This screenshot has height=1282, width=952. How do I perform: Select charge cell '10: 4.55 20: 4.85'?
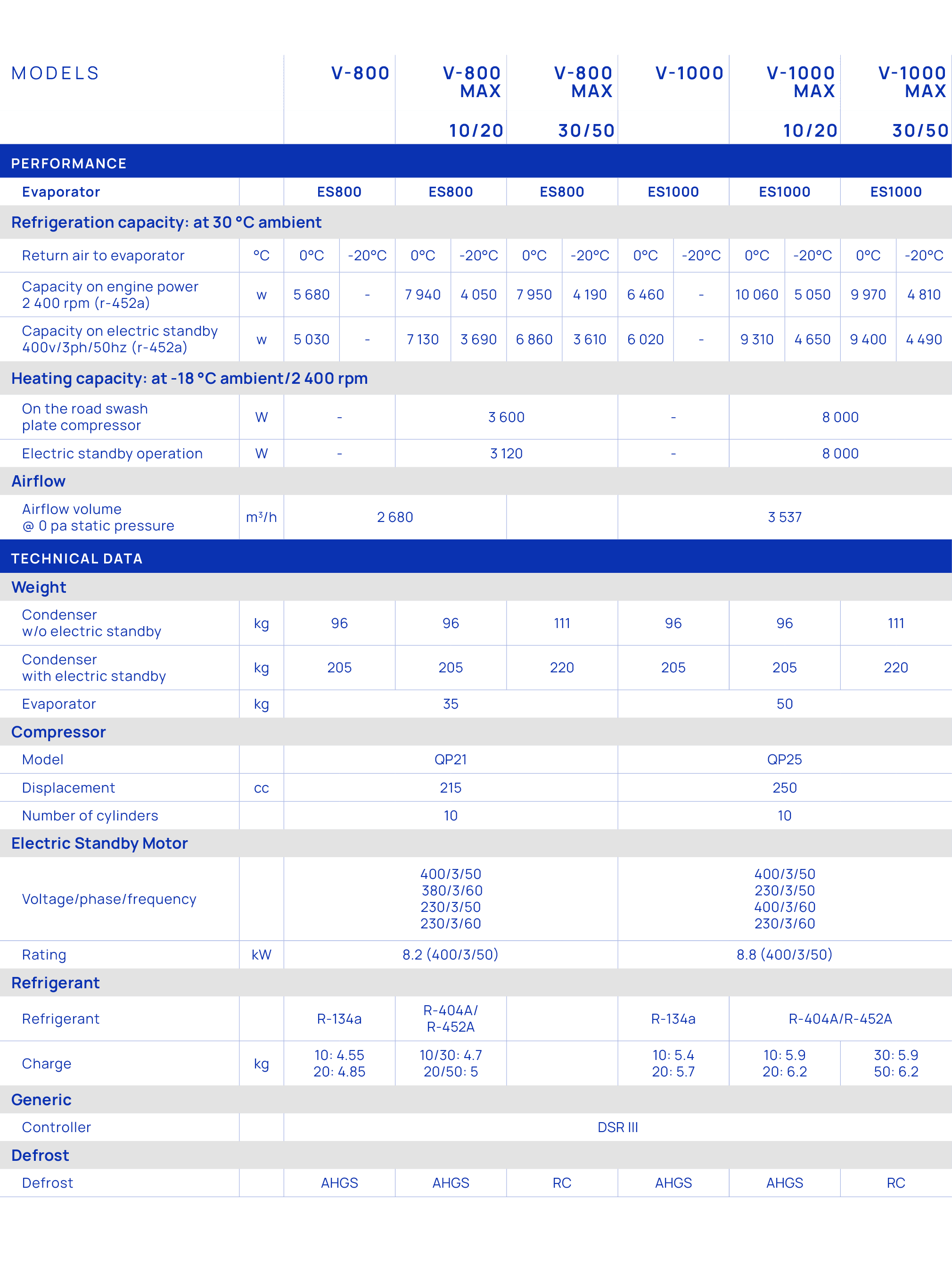click(339, 1064)
